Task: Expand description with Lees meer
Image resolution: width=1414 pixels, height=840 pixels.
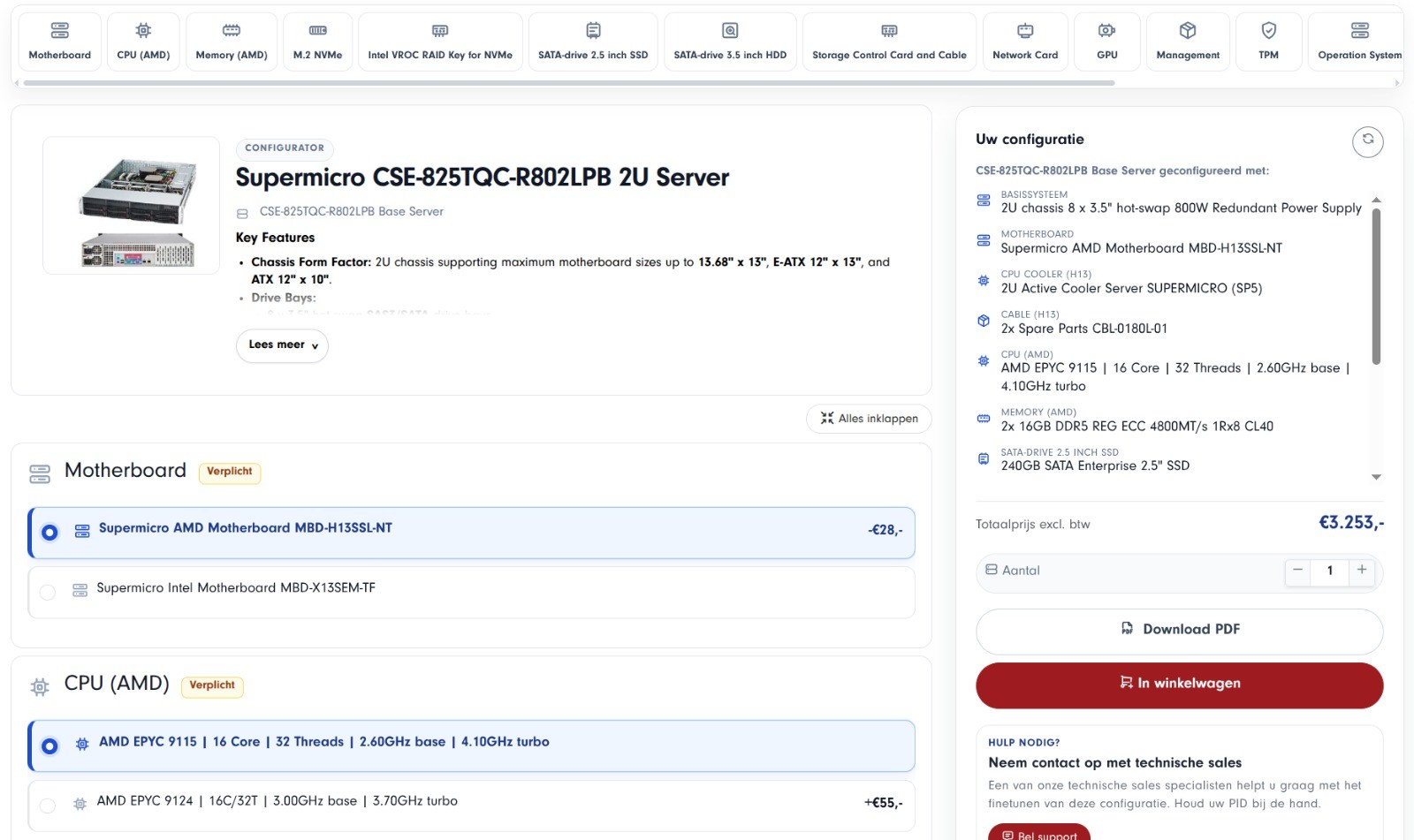Action: [x=282, y=345]
